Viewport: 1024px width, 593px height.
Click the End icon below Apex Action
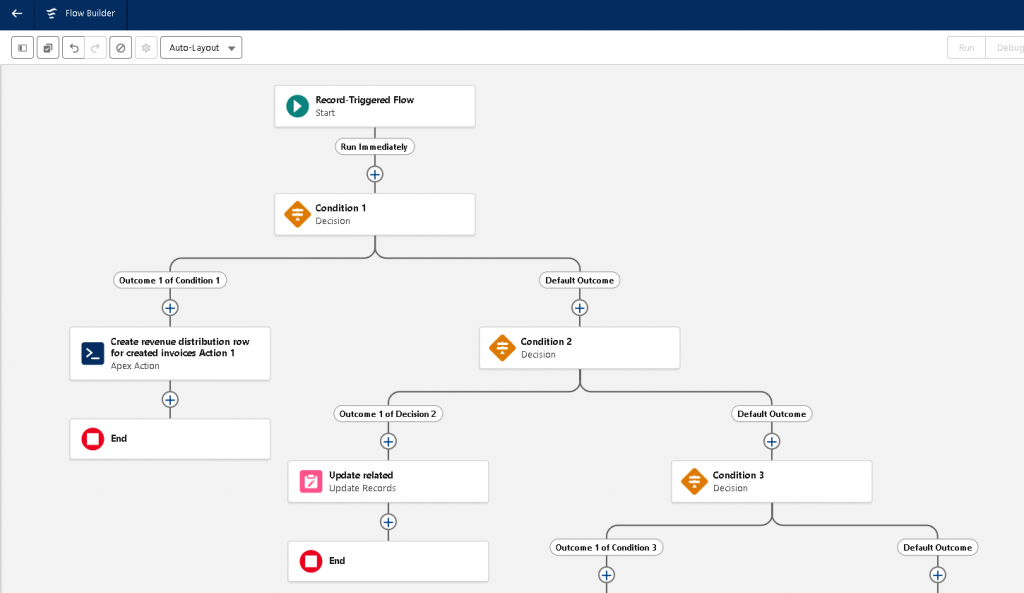click(93, 439)
